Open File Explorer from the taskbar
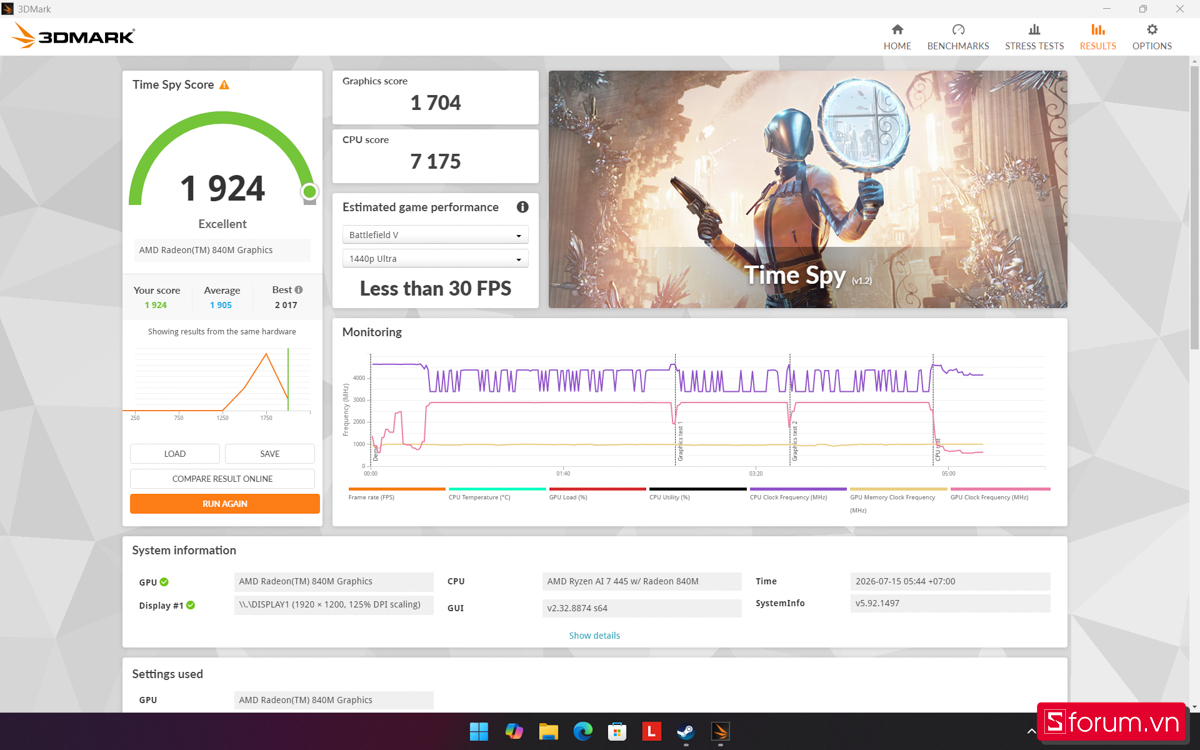 pos(548,731)
